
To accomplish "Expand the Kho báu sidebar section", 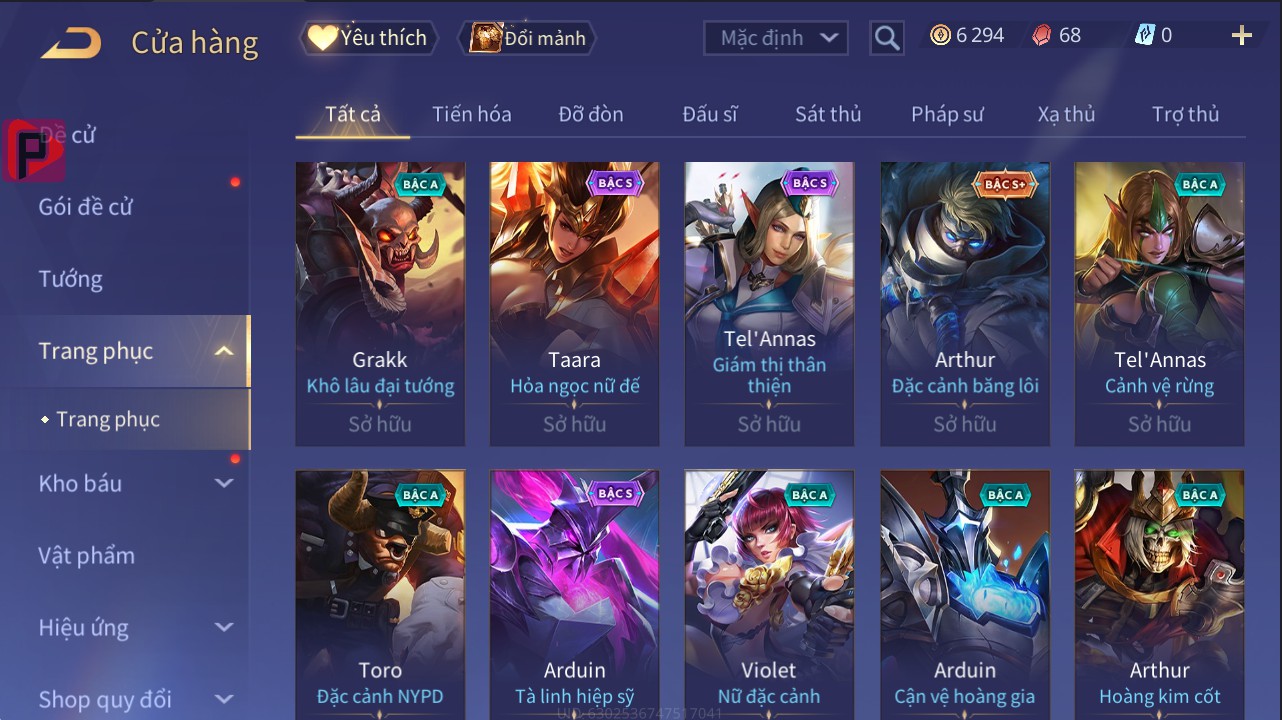I will pos(224,483).
